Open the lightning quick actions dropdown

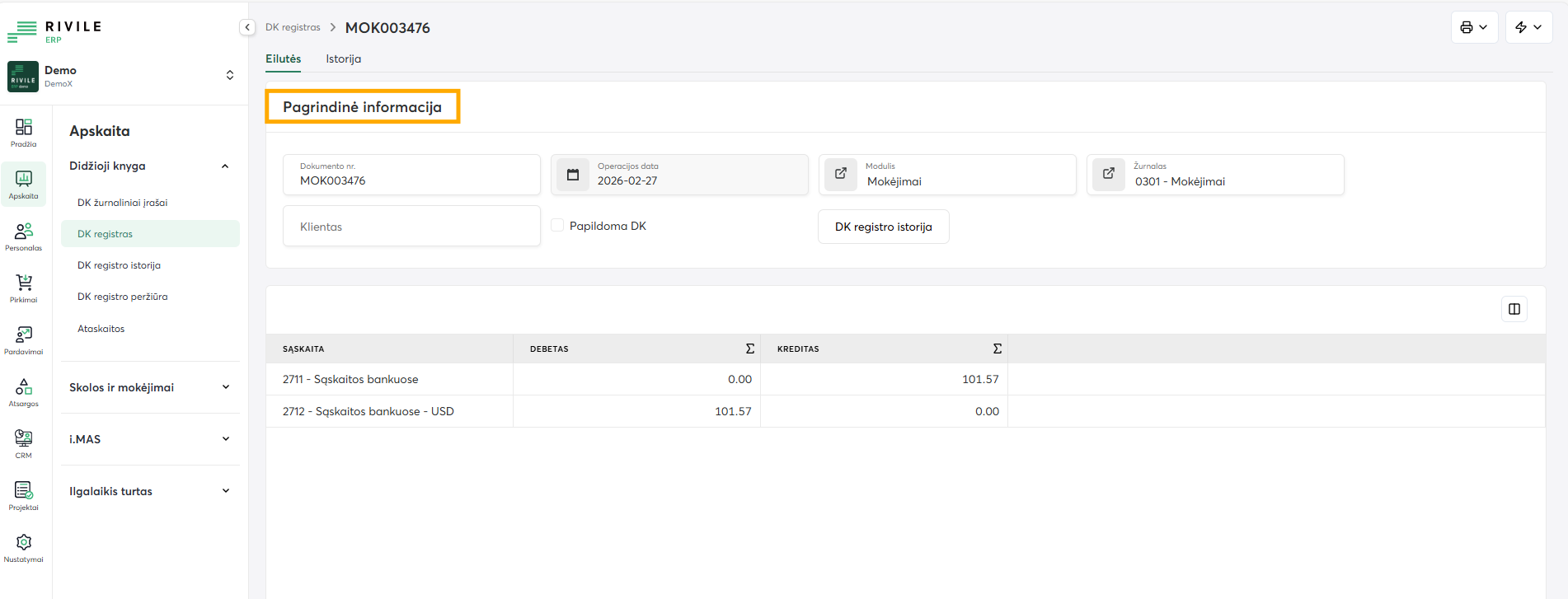pyautogui.click(x=1528, y=27)
